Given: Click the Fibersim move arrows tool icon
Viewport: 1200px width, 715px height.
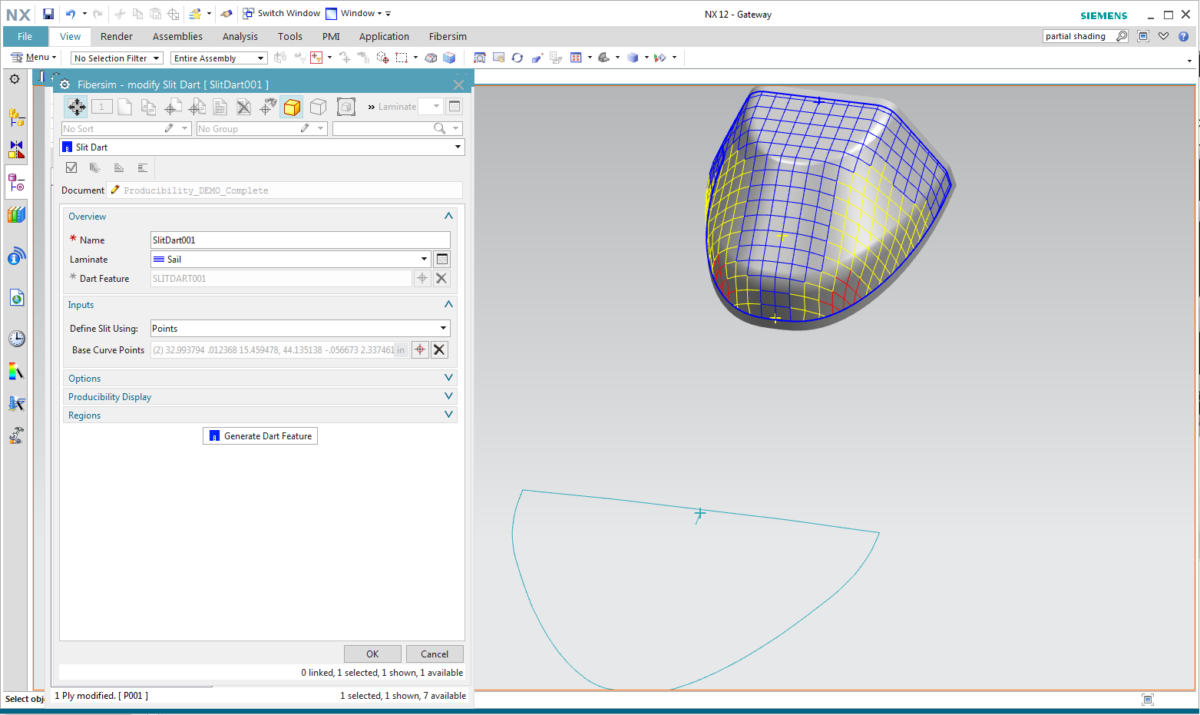Looking at the screenshot, I should (76, 107).
